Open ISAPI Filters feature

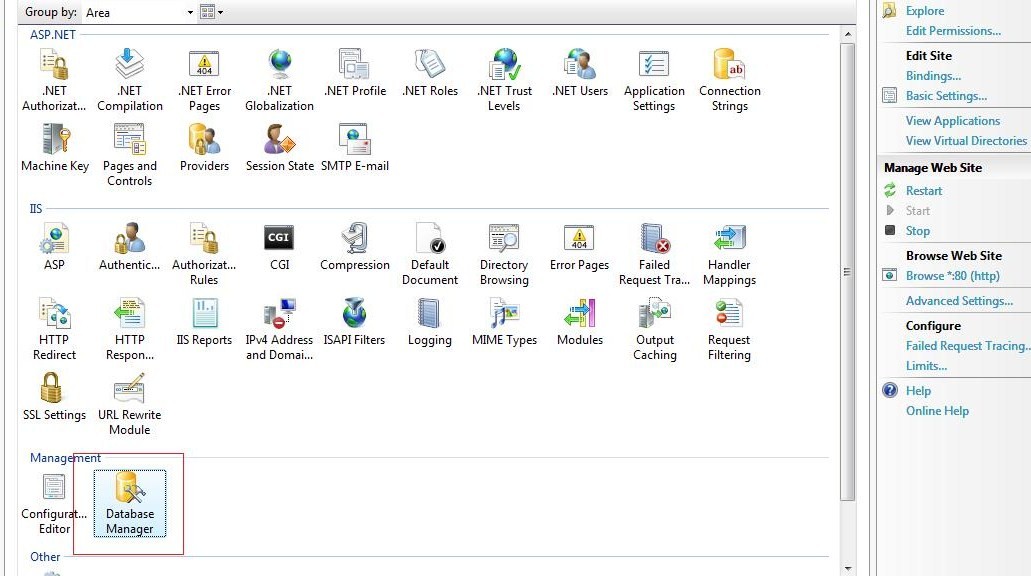tap(354, 322)
